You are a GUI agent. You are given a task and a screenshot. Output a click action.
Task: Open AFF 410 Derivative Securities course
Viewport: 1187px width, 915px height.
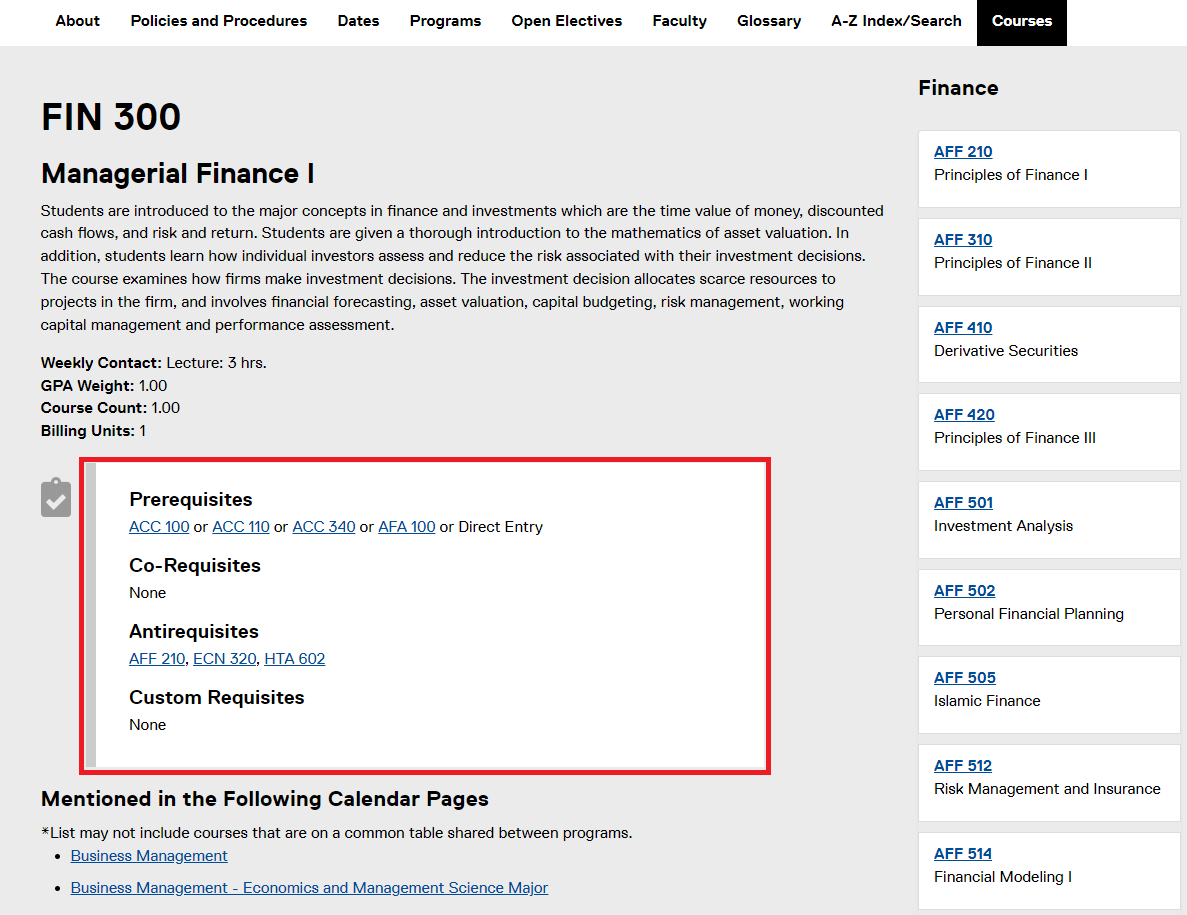coord(963,328)
